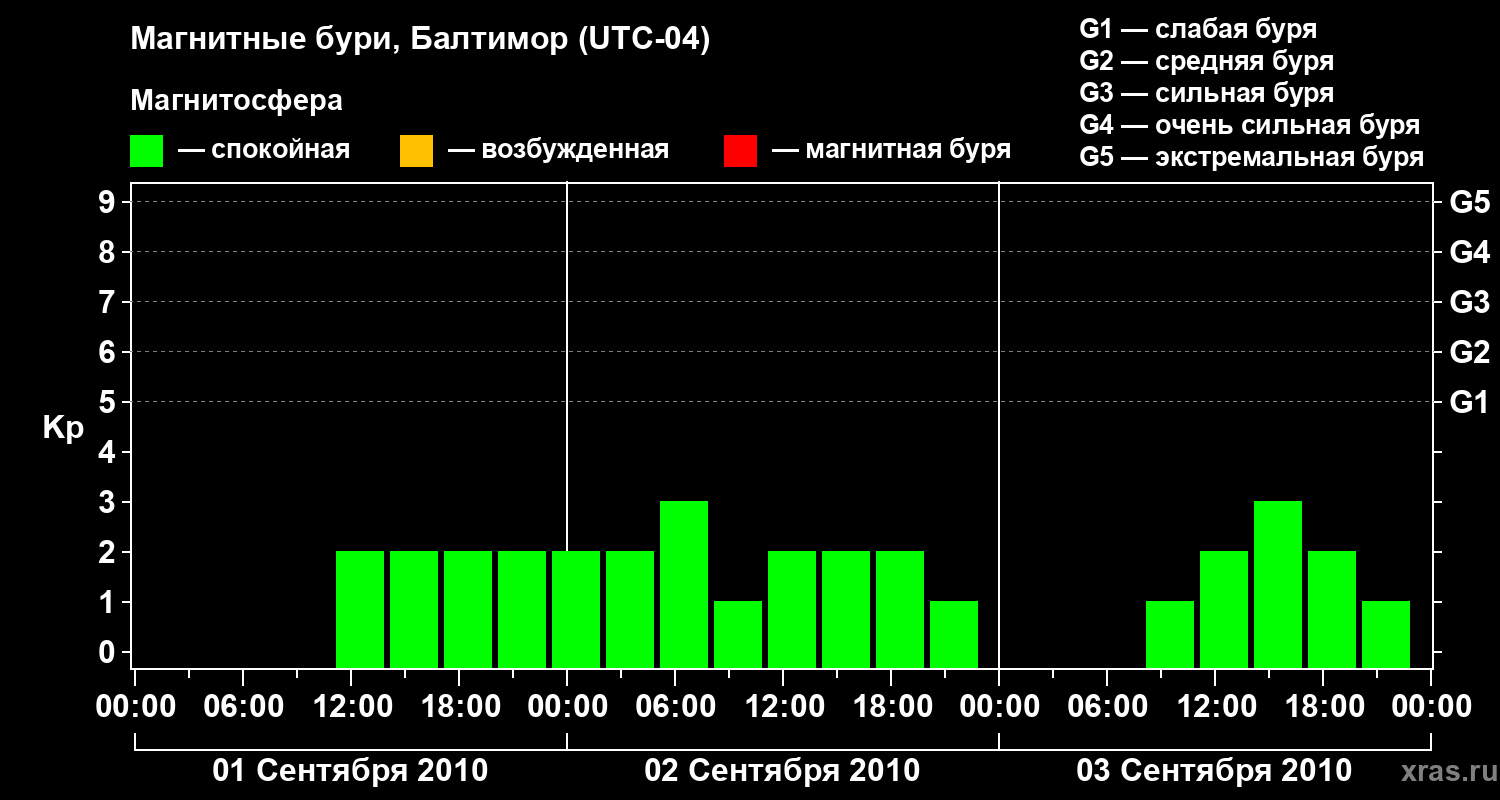Click the G5 storm level label
Image resolution: width=1500 pixels, height=800 pixels.
click(x=1469, y=202)
